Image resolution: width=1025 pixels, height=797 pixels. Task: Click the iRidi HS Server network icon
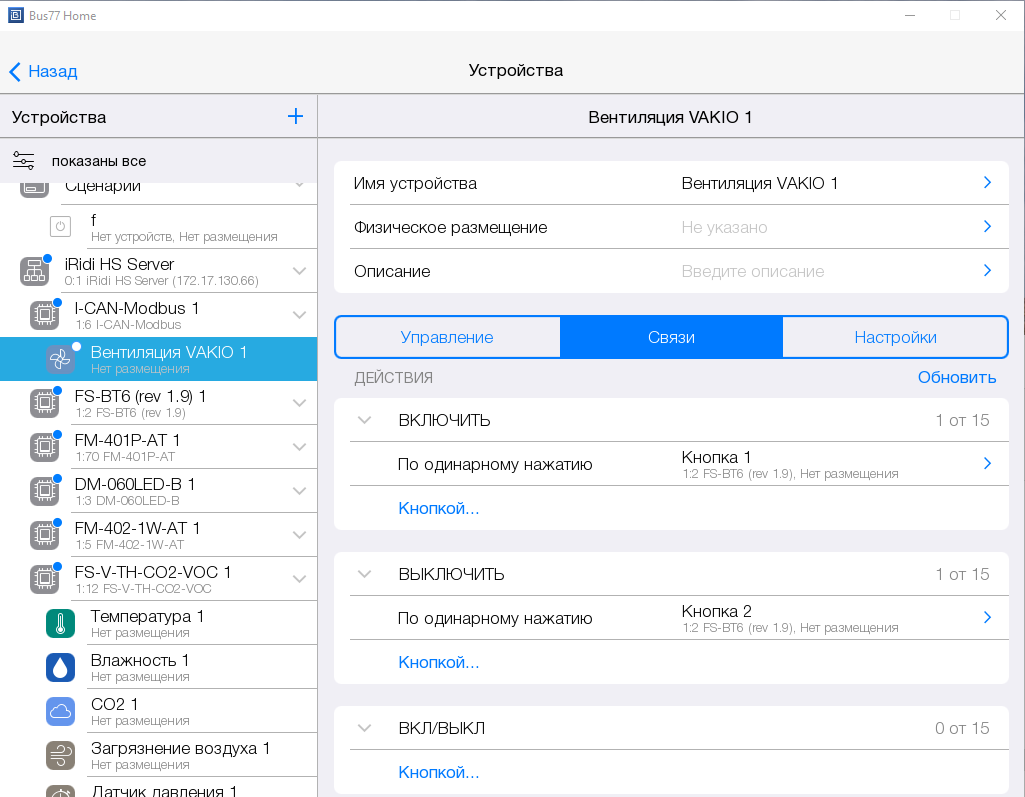34,271
